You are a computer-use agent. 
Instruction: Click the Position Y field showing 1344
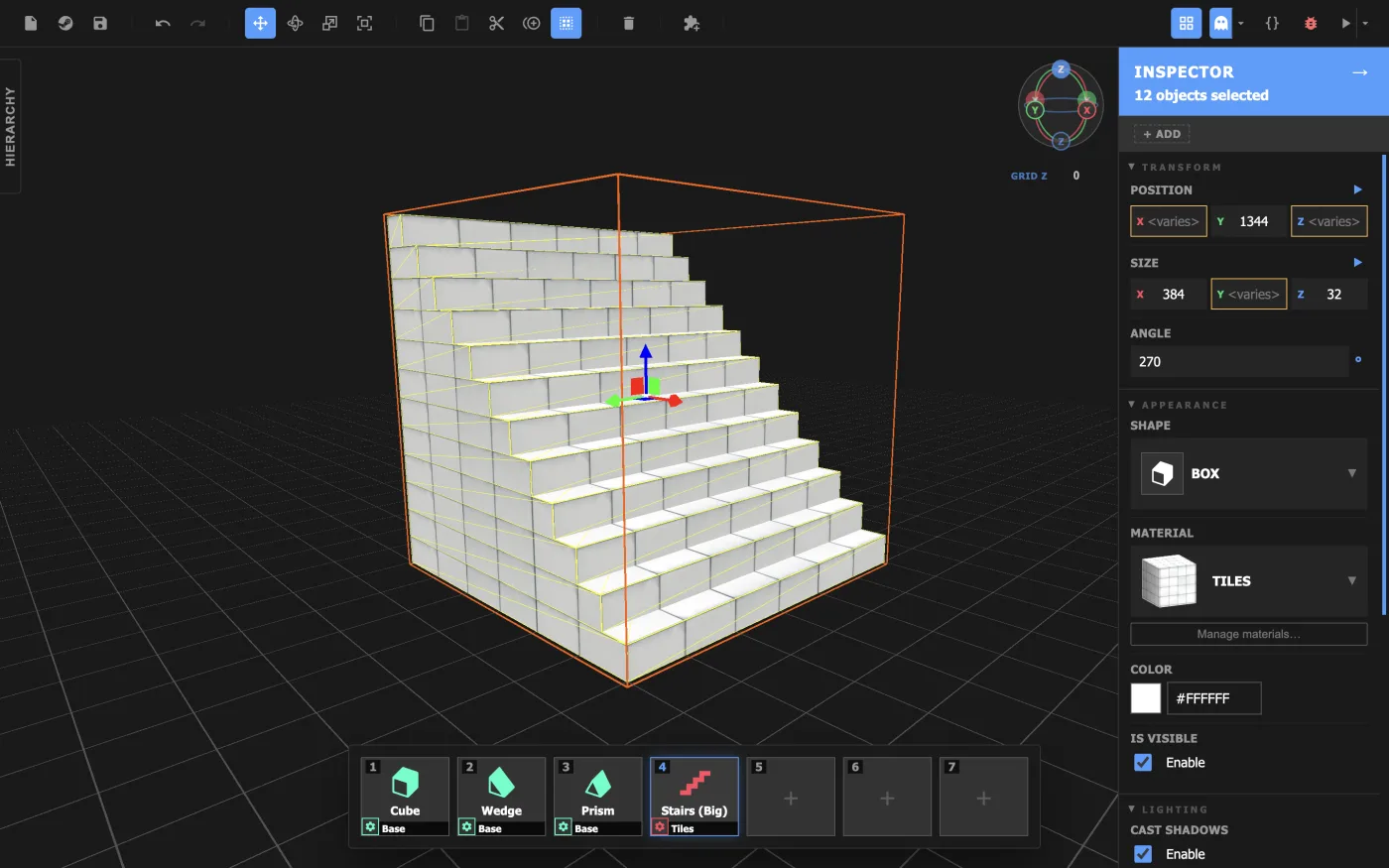1248,221
